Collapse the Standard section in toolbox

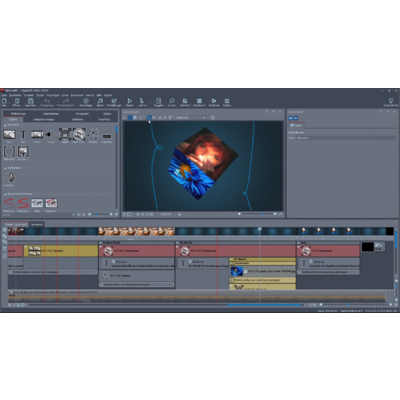tap(5, 125)
